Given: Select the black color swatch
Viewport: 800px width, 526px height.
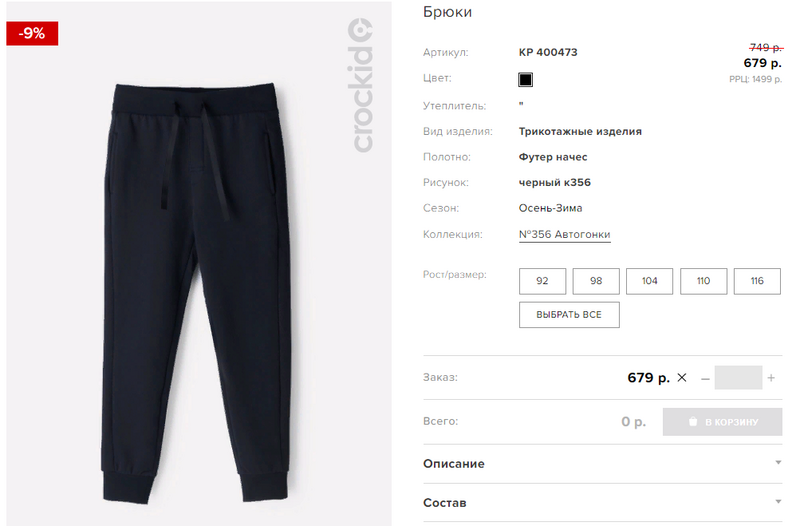Looking at the screenshot, I should 526,80.
